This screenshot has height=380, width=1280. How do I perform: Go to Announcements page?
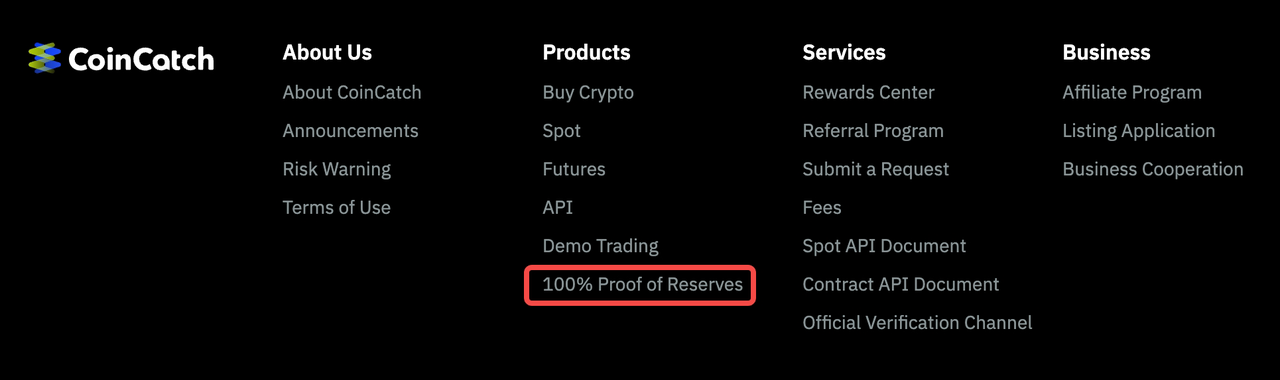click(351, 131)
